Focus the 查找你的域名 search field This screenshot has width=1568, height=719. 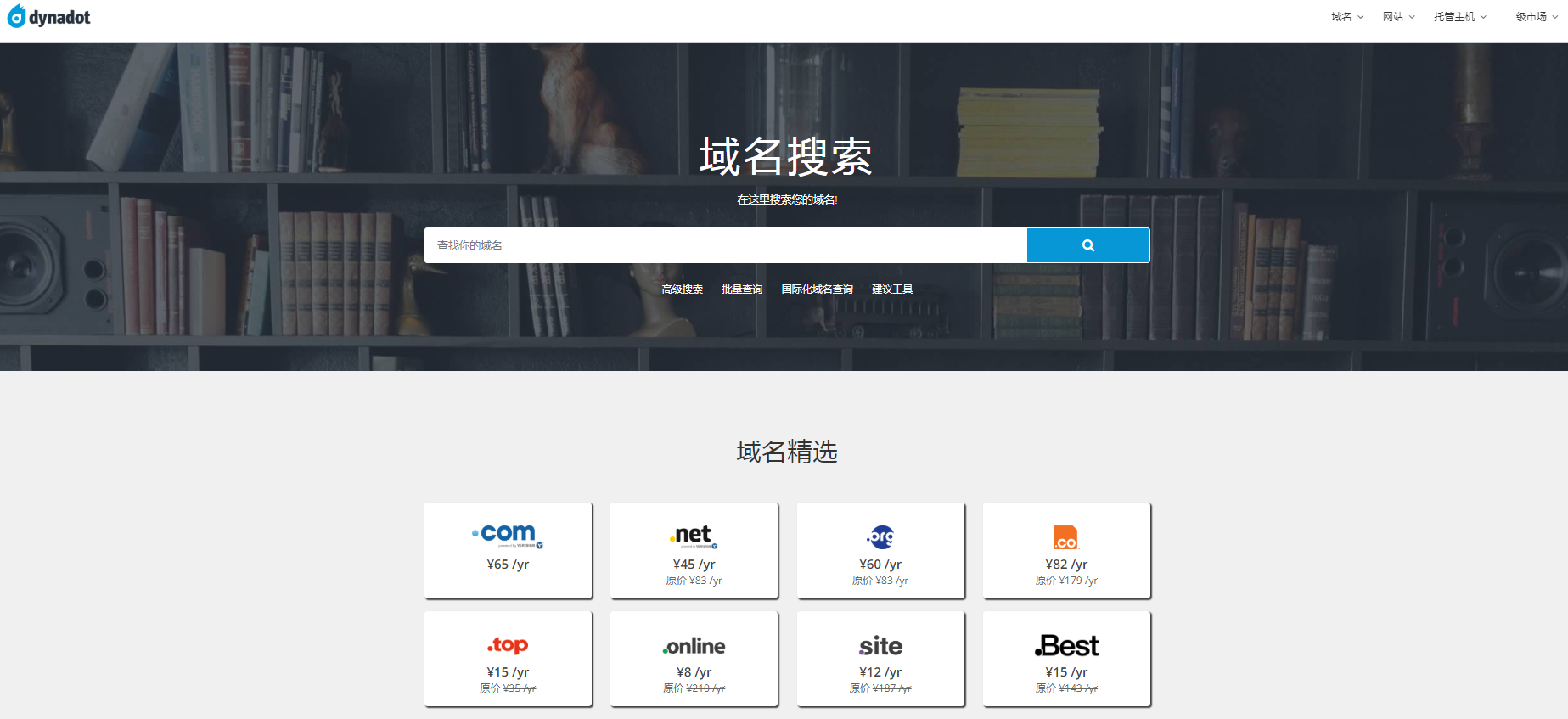tap(726, 245)
